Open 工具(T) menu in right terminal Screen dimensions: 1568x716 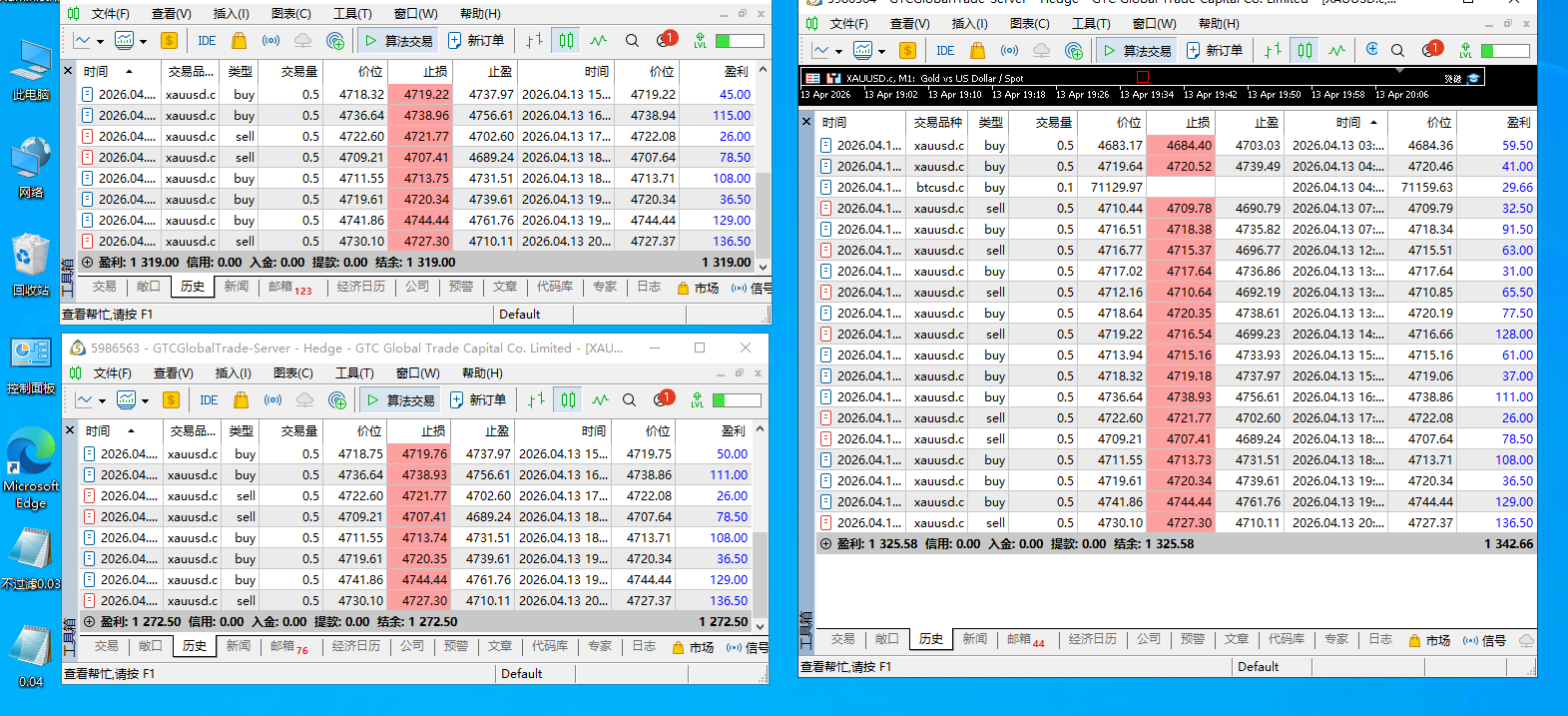[x=1091, y=24]
